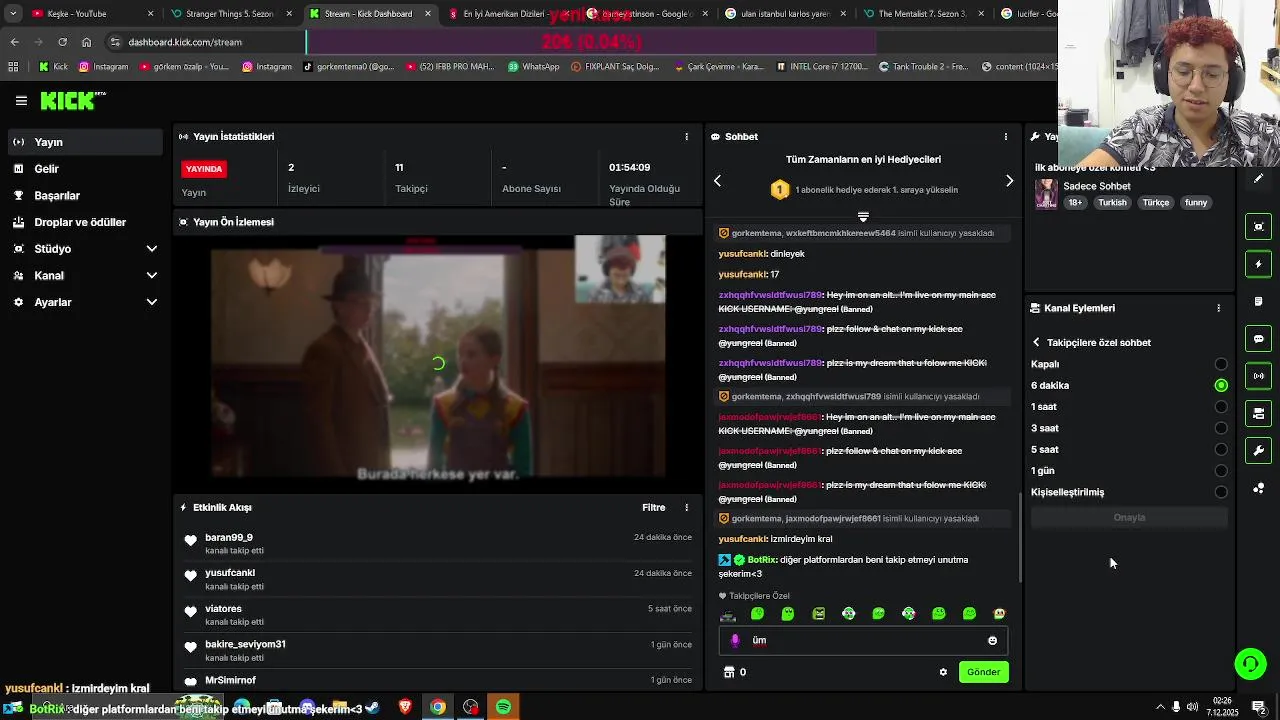Click the Turkish stream tag
1280x720 pixels.
click(1112, 202)
